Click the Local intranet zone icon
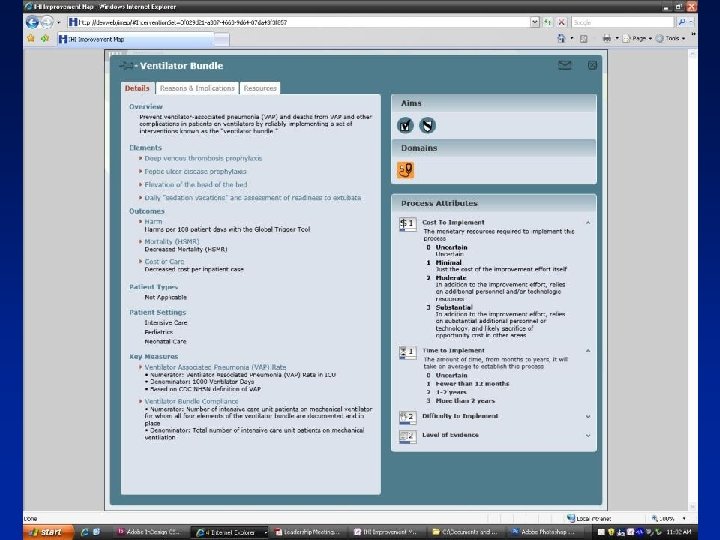The width and height of the screenshot is (720, 540). coord(571,518)
